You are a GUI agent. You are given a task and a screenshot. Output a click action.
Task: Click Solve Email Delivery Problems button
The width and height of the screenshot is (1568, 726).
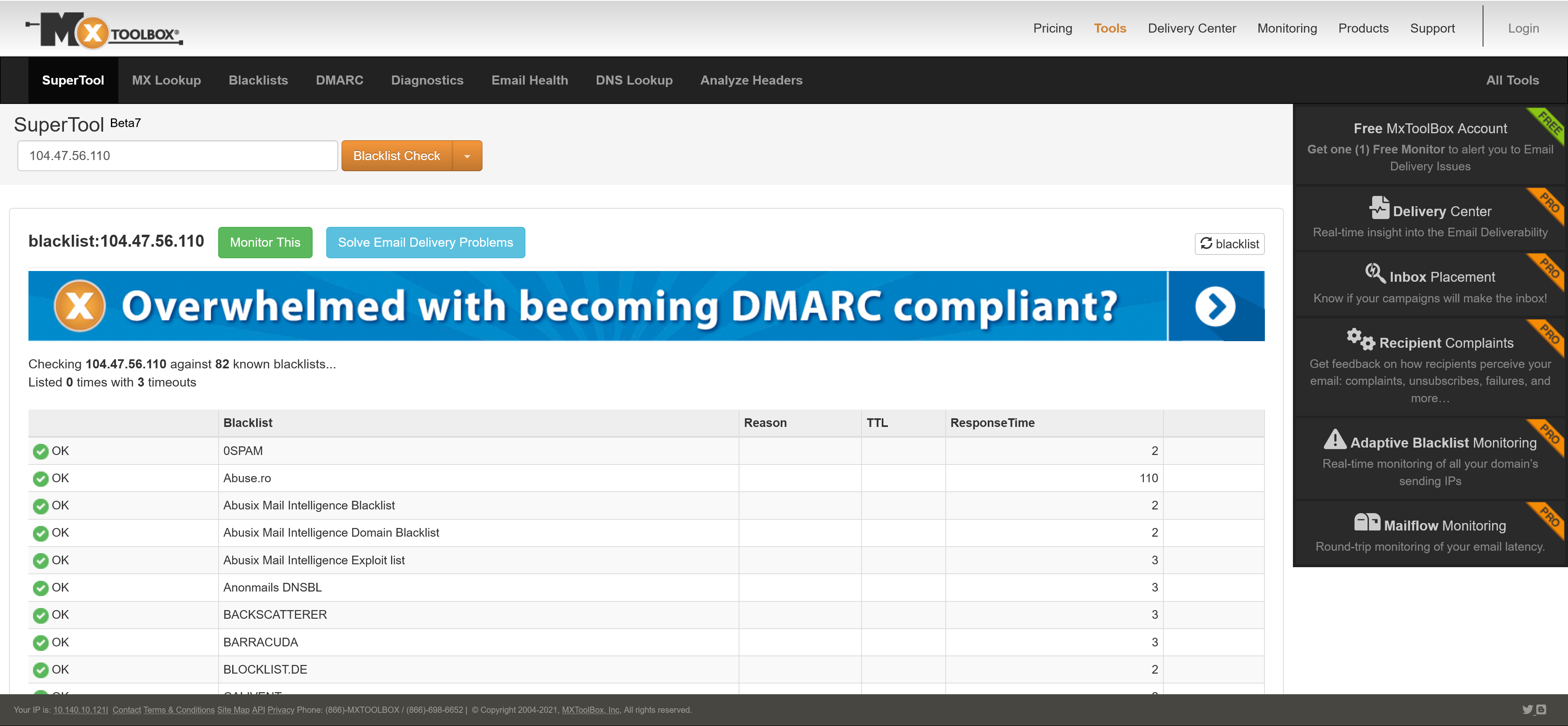point(426,243)
